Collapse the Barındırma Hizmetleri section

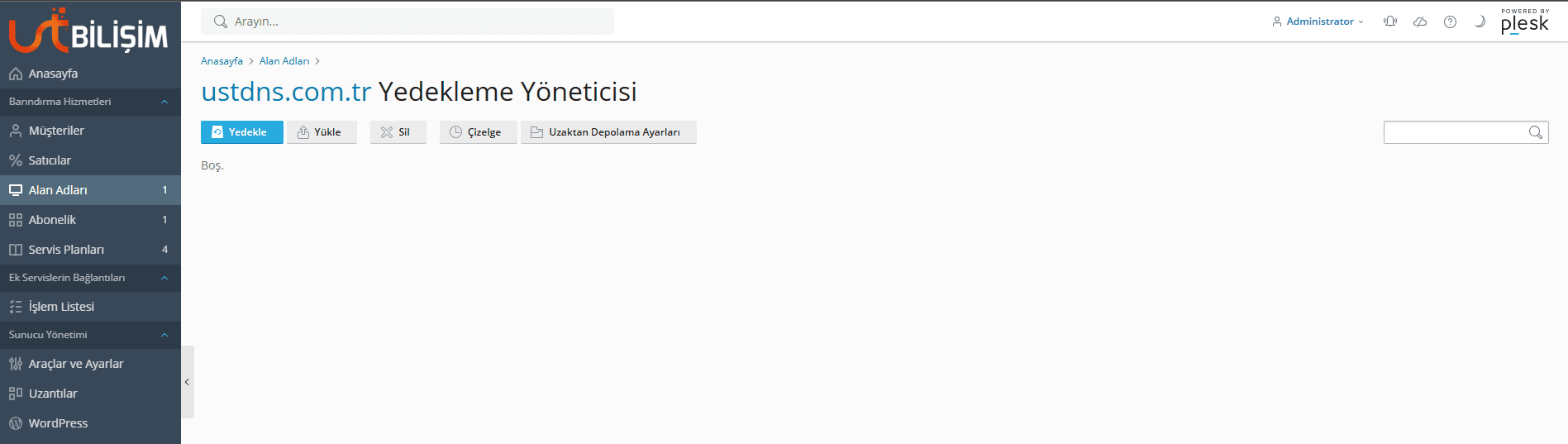pos(164,102)
